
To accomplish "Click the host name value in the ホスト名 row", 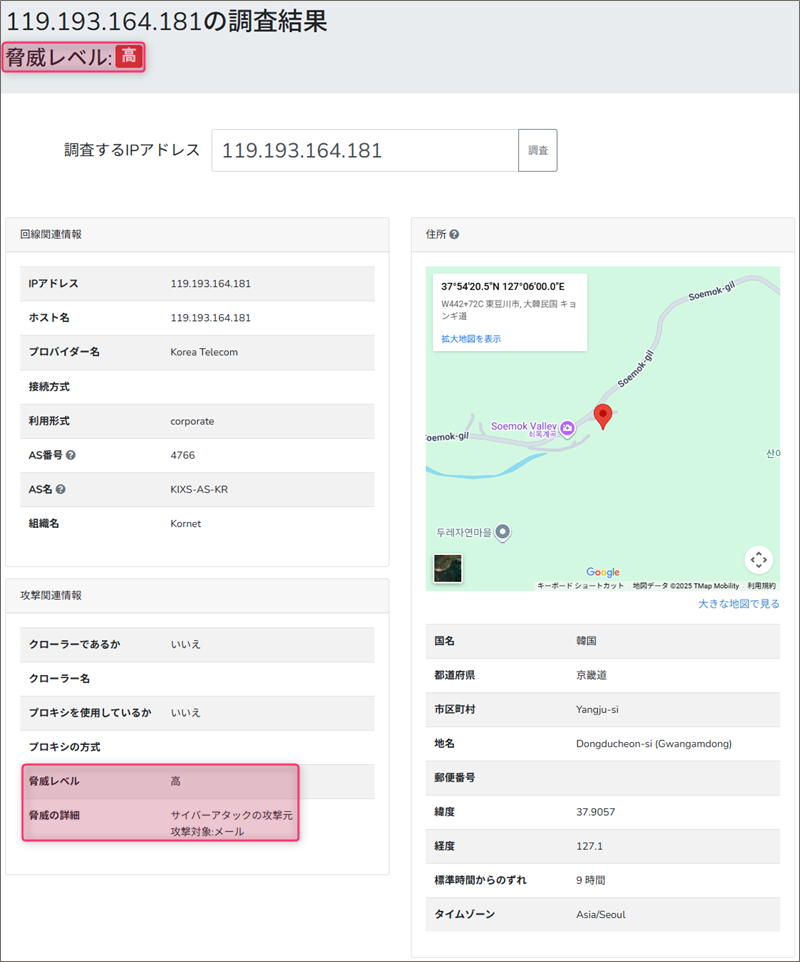I will [210, 318].
